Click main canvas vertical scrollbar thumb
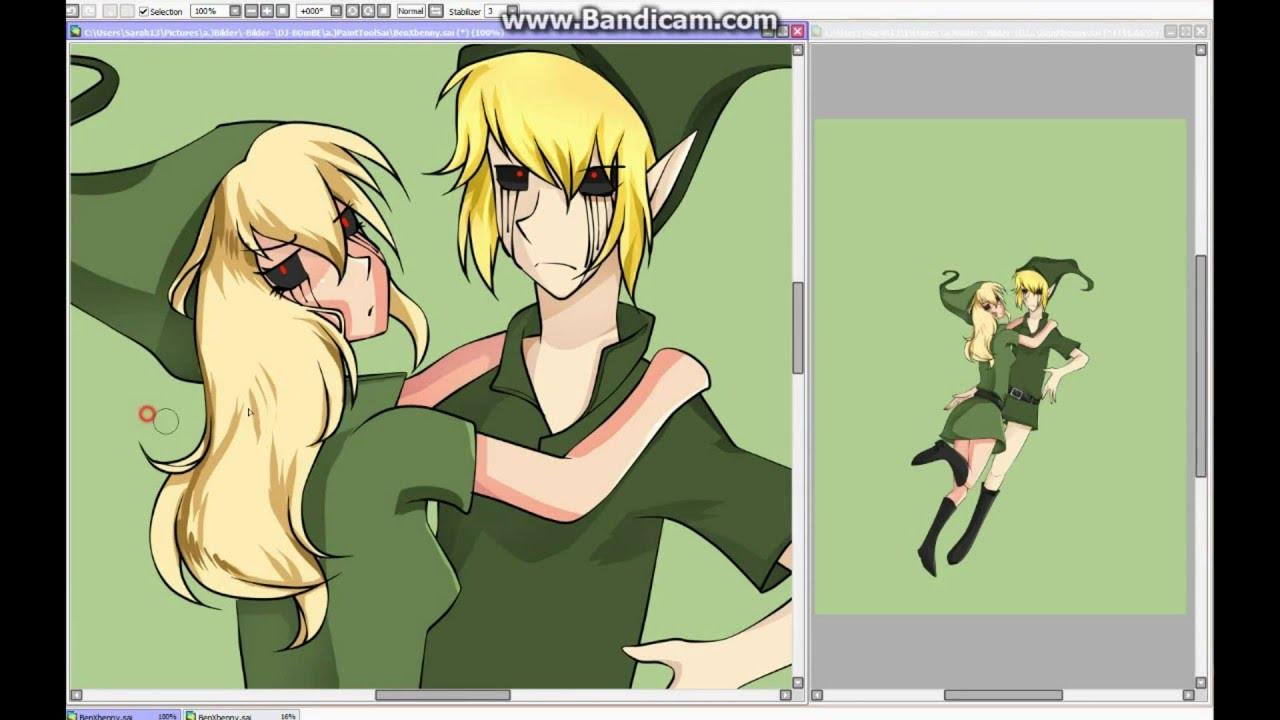This screenshot has height=720, width=1280. tap(798, 329)
